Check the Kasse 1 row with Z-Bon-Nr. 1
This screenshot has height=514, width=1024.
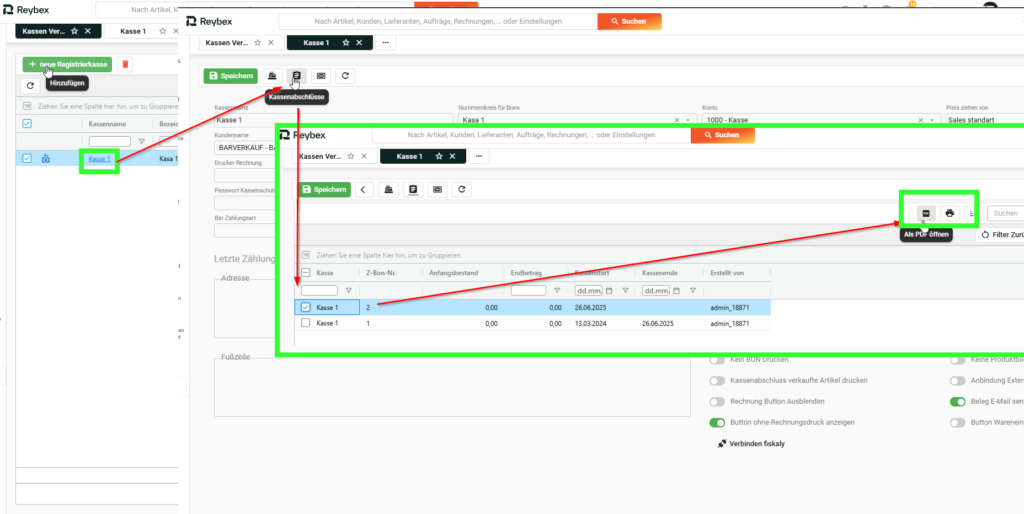pyautogui.click(x=306, y=323)
